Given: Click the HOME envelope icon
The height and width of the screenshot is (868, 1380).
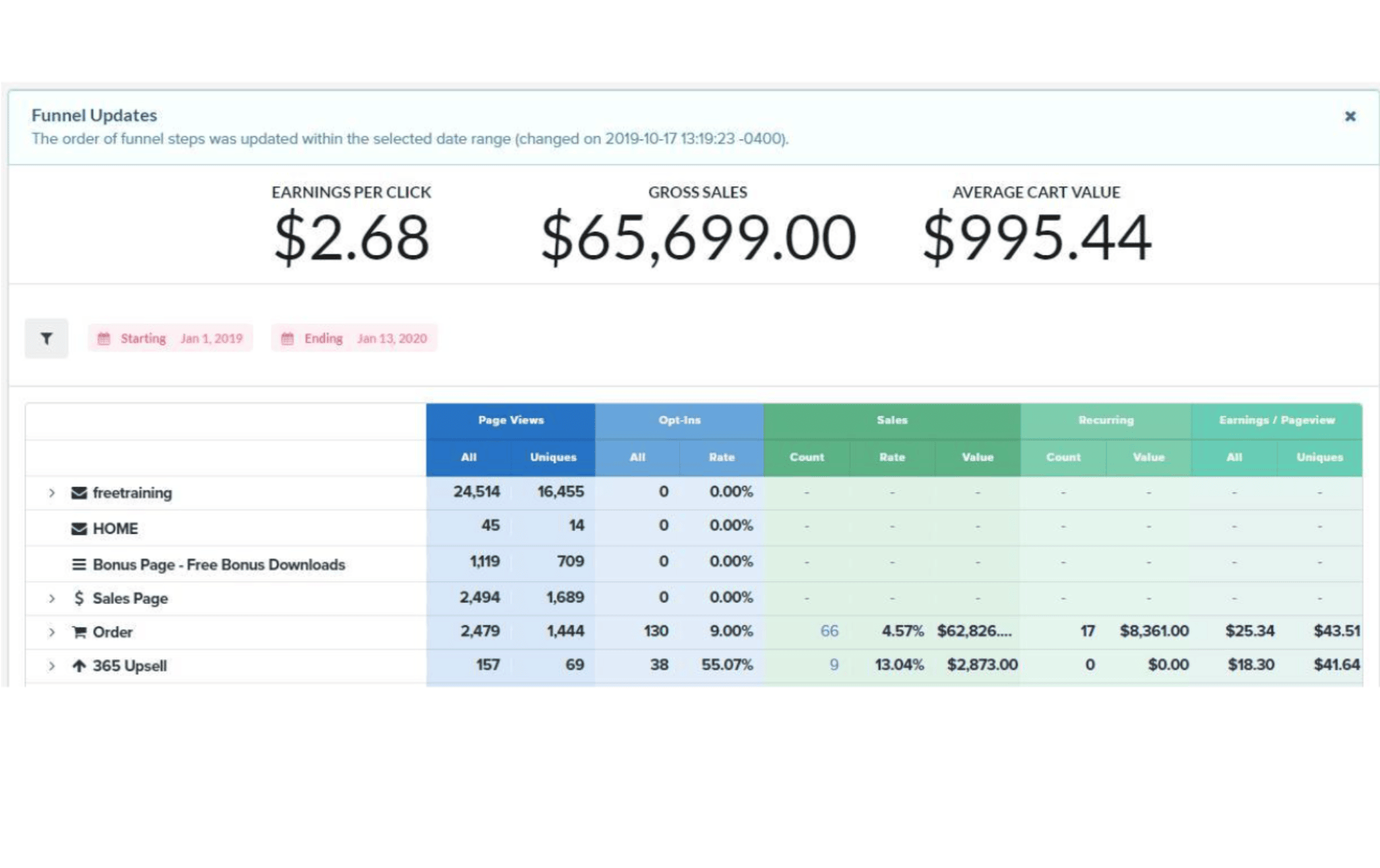Looking at the screenshot, I should 79,528.
